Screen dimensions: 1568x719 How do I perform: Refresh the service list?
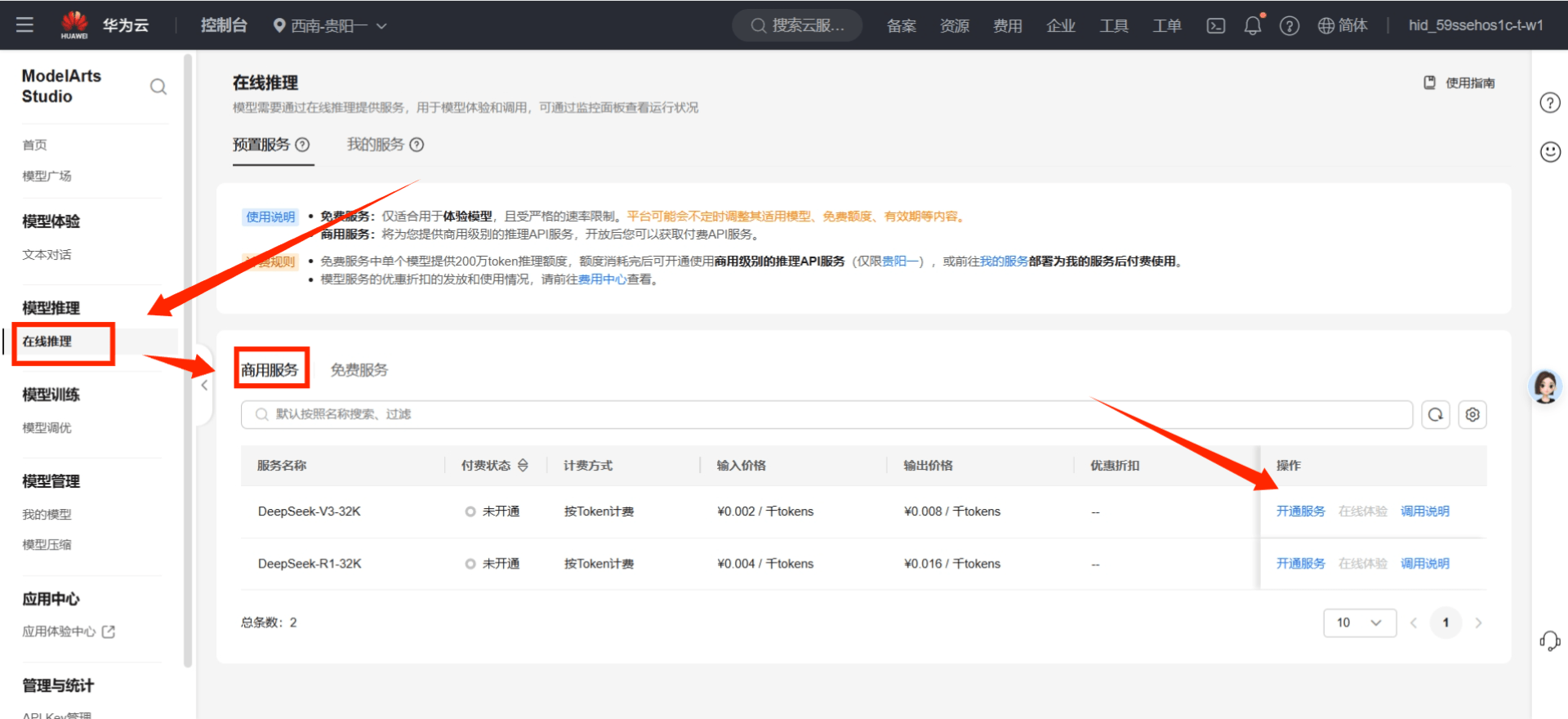click(x=1436, y=414)
